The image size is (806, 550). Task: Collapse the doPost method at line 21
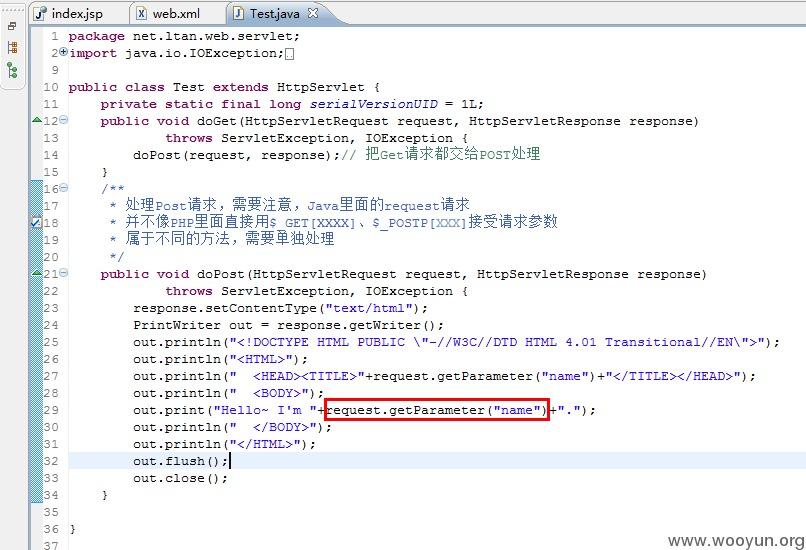click(64, 272)
